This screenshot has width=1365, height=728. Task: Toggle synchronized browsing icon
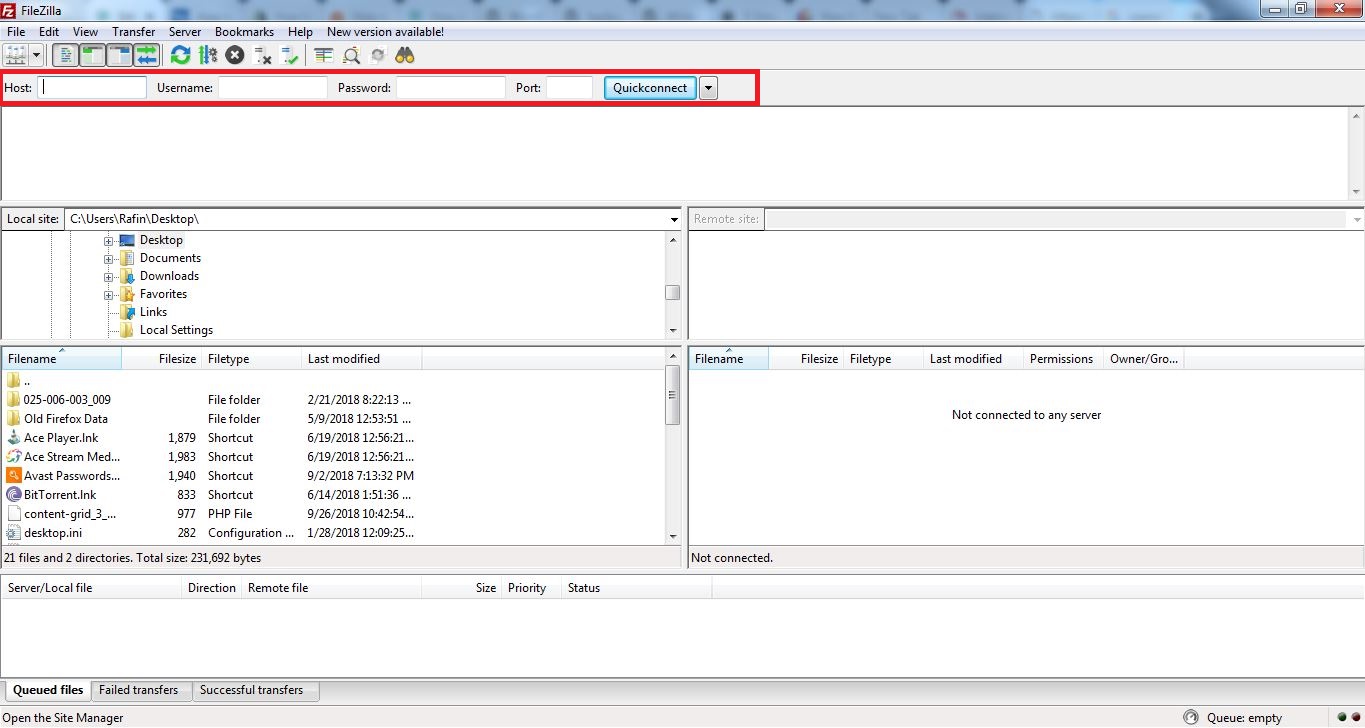tap(378, 55)
